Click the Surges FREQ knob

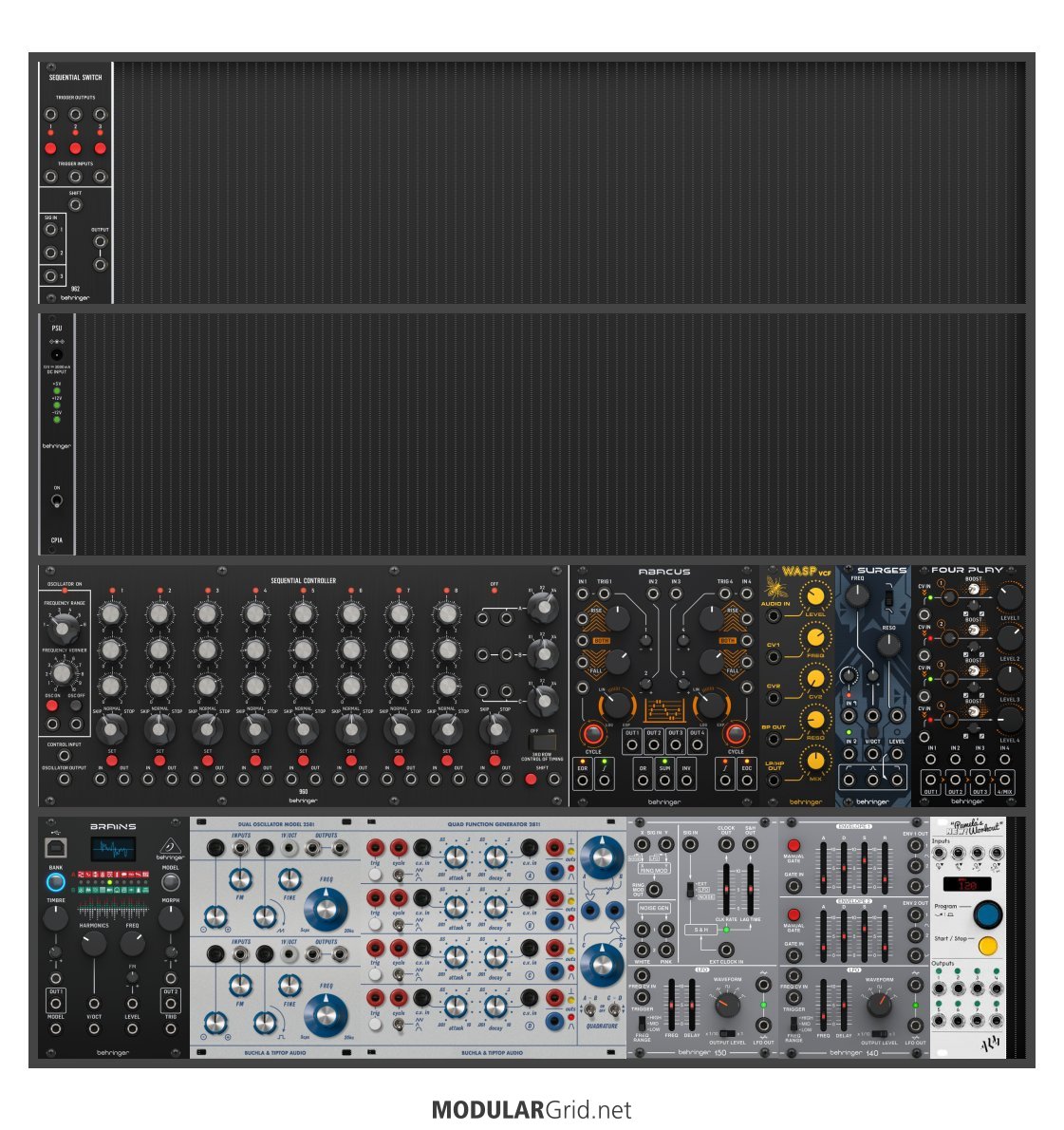[x=856, y=595]
